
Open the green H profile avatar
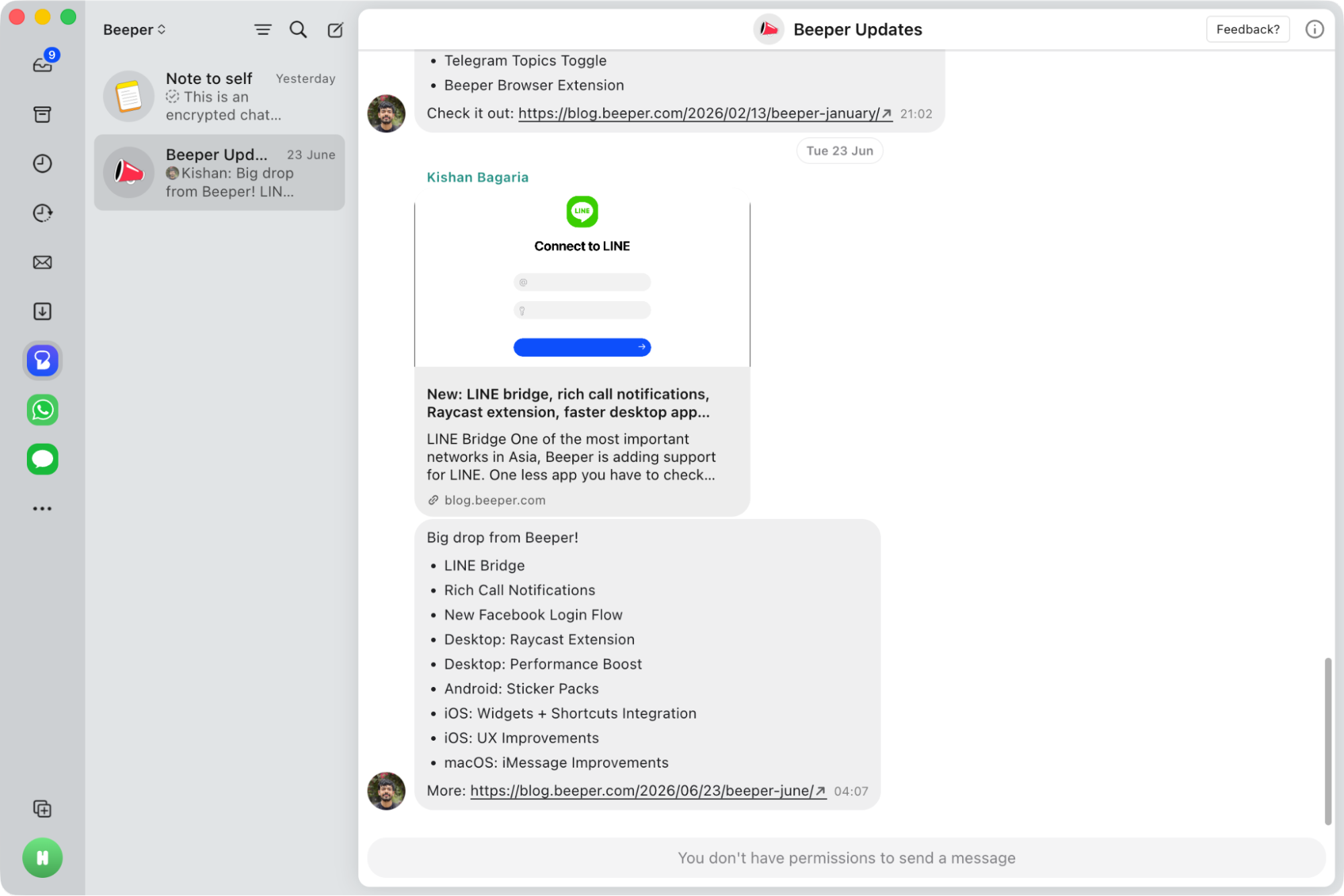coord(42,858)
